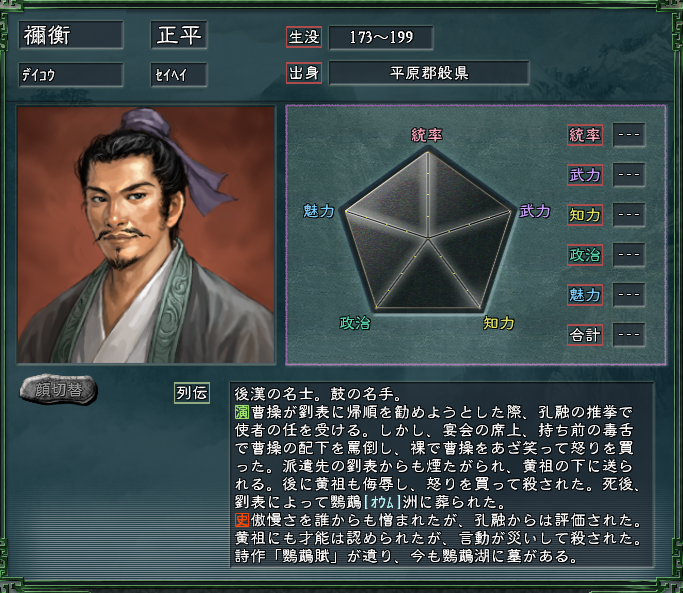Click the 顔切替 face switch button
Image resolution: width=683 pixels, height=593 pixels.
click(x=58, y=390)
